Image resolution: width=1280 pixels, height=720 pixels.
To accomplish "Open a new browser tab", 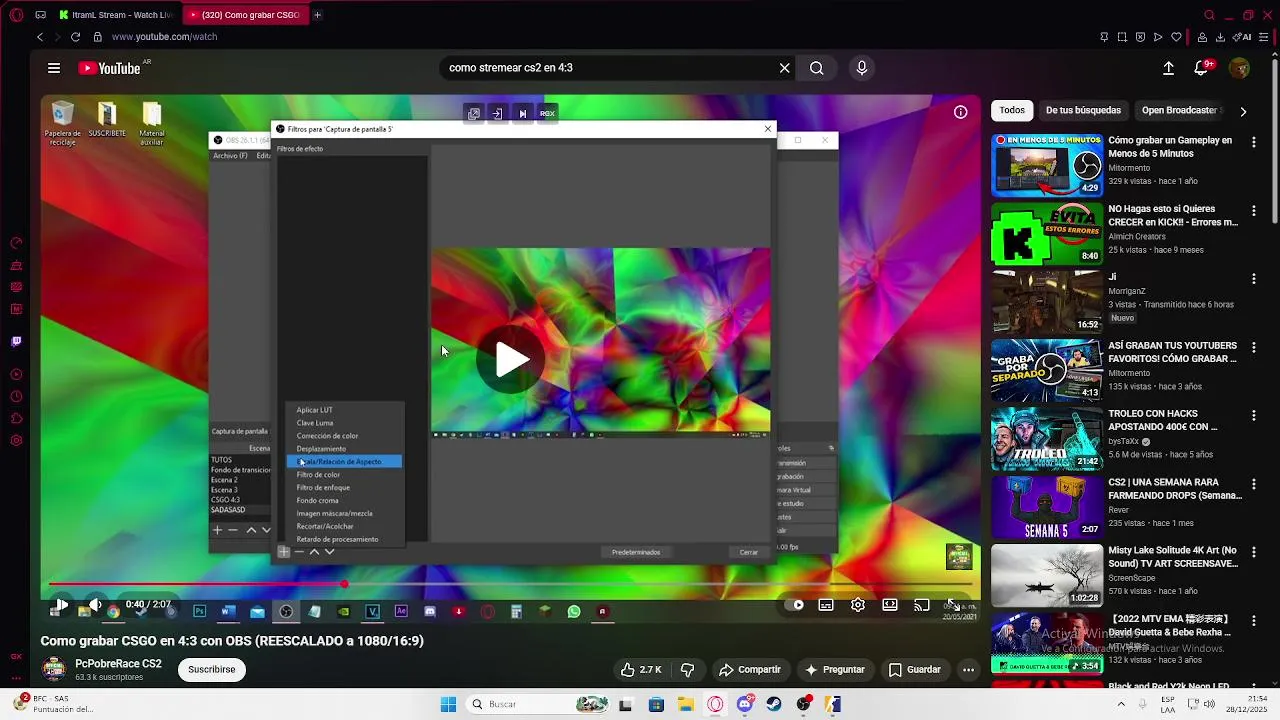I will (317, 15).
